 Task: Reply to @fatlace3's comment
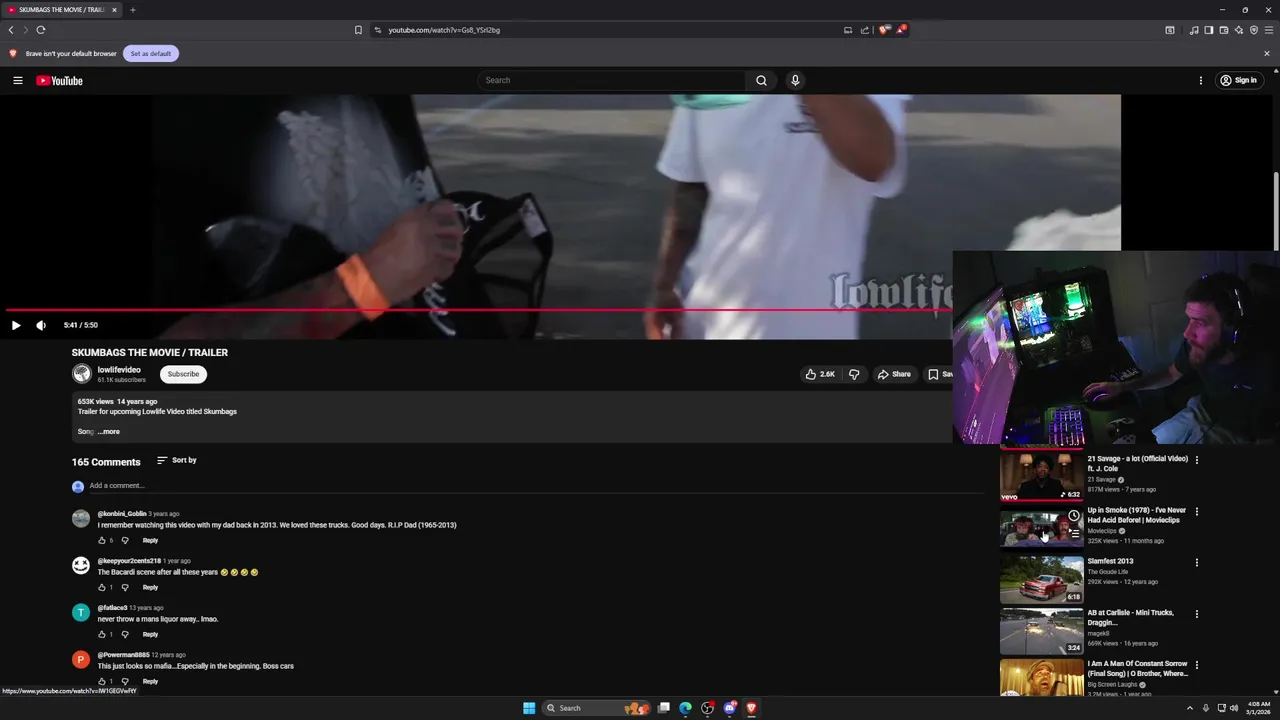coord(150,634)
